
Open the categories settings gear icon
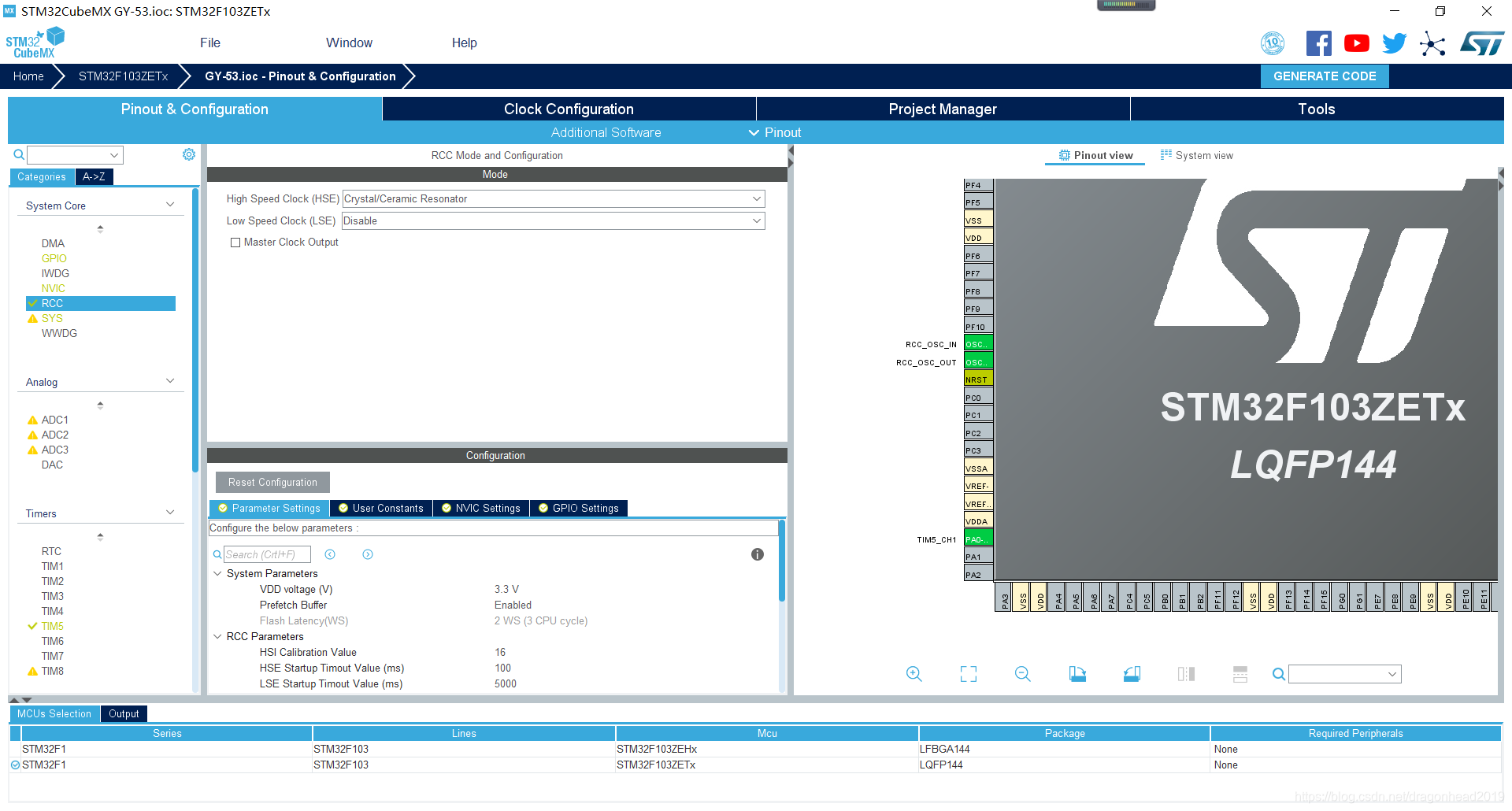189,154
